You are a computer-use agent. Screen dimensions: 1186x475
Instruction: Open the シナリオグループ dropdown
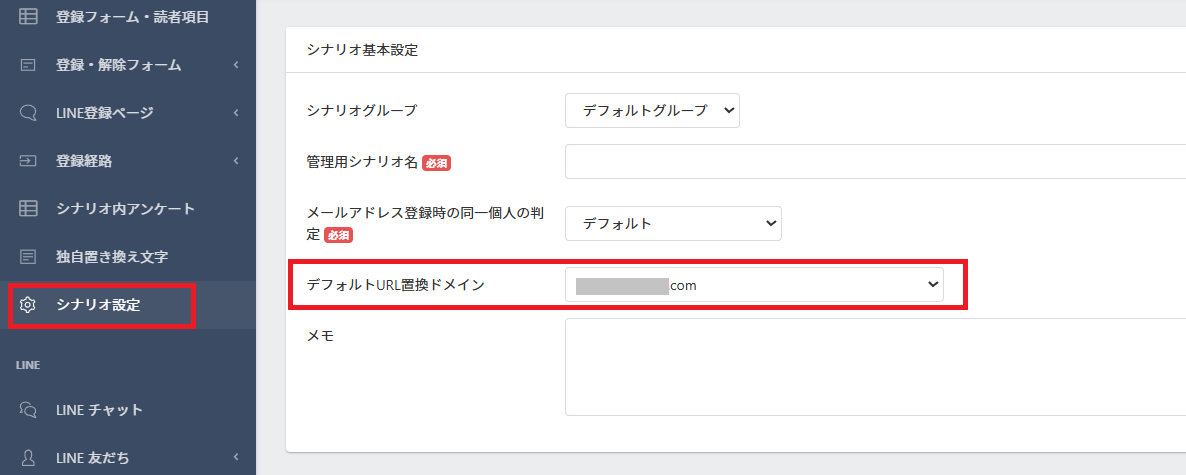pyautogui.click(x=652, y=110)
